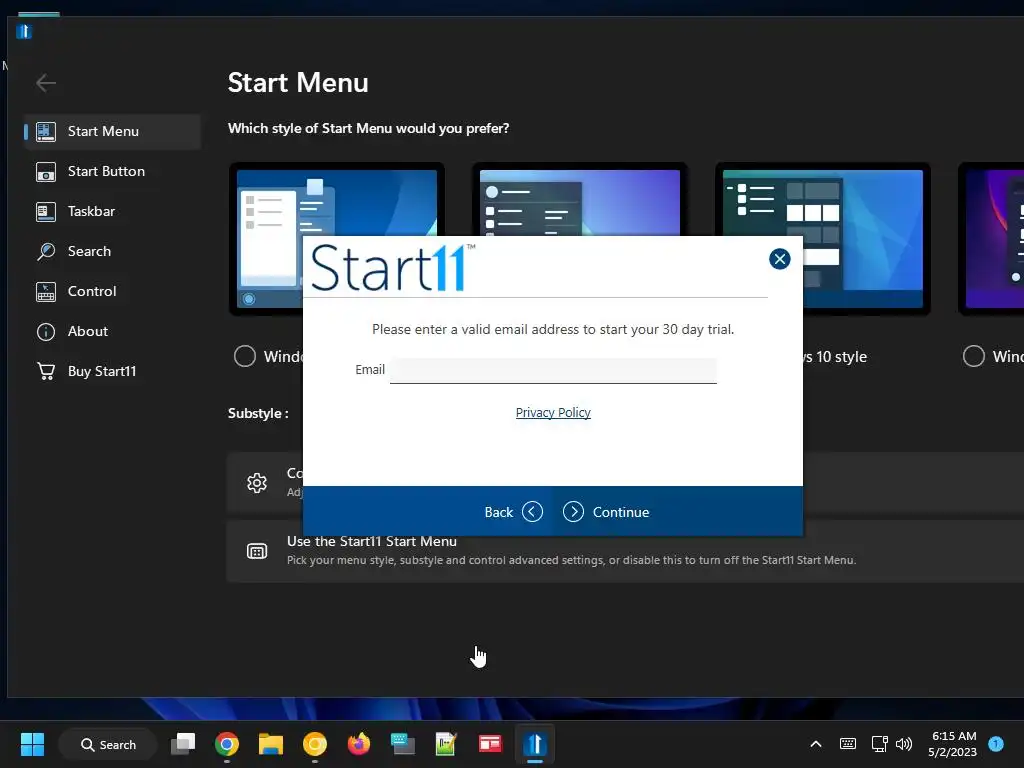Image resolution: width=1024 pixels, height=768 pixels.
Task: Select the first Windows style radio button
Action: click(x=245, y=357)
